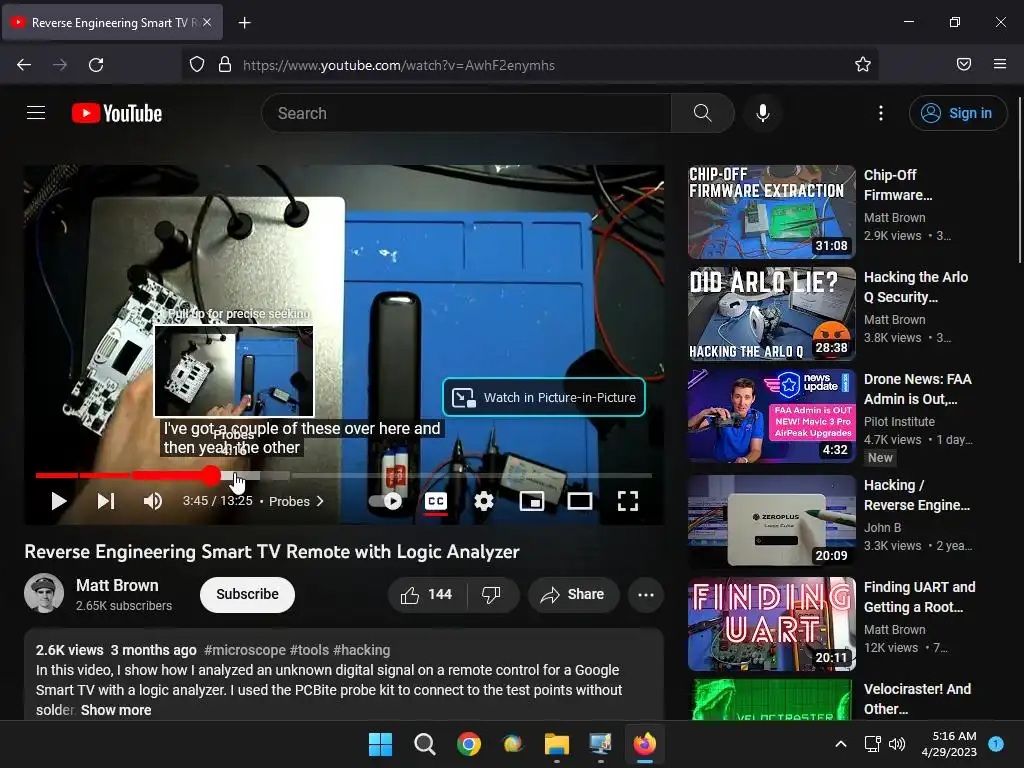Open the Save to Pocket icon

point(964,64)
